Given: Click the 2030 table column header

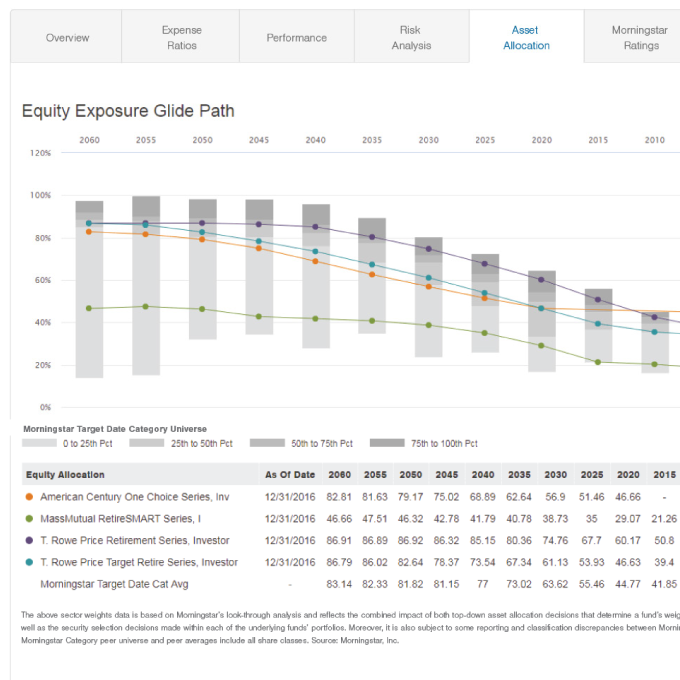Looking at the screenshot, I should (556, 474).
